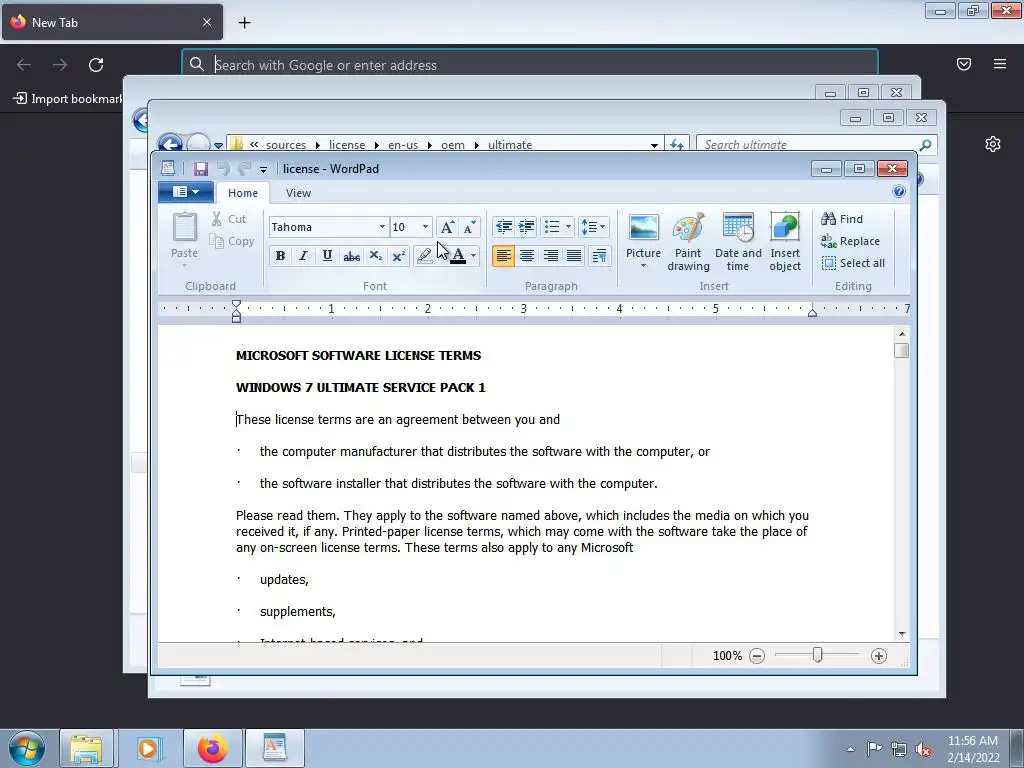Open Windows Media Player taskbar icon
The image size is (1024, 768).
(x=148, y=748)
